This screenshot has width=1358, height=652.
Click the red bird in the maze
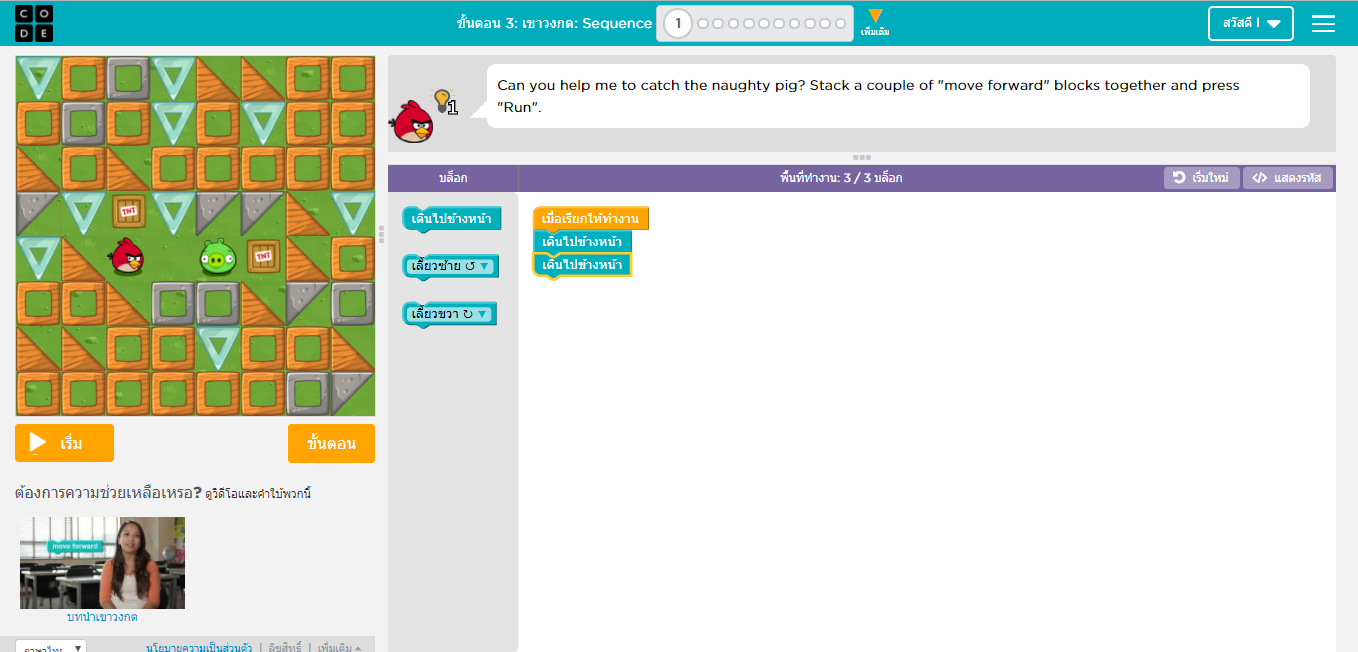[126, 256]
